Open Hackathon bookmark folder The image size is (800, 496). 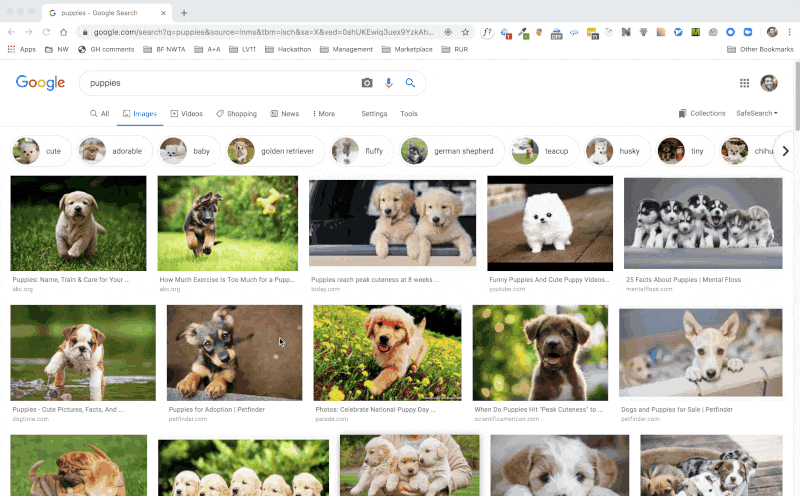pos(288,49)
